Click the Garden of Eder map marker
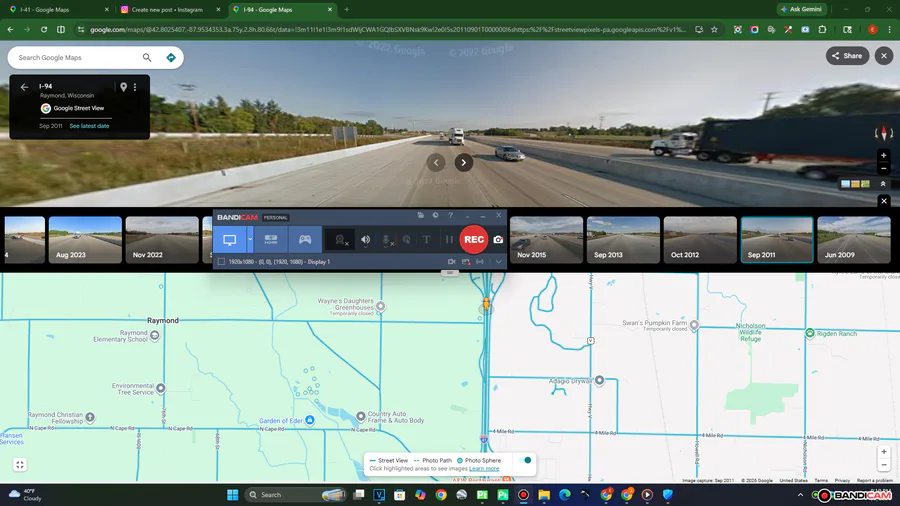 [310, 420]
